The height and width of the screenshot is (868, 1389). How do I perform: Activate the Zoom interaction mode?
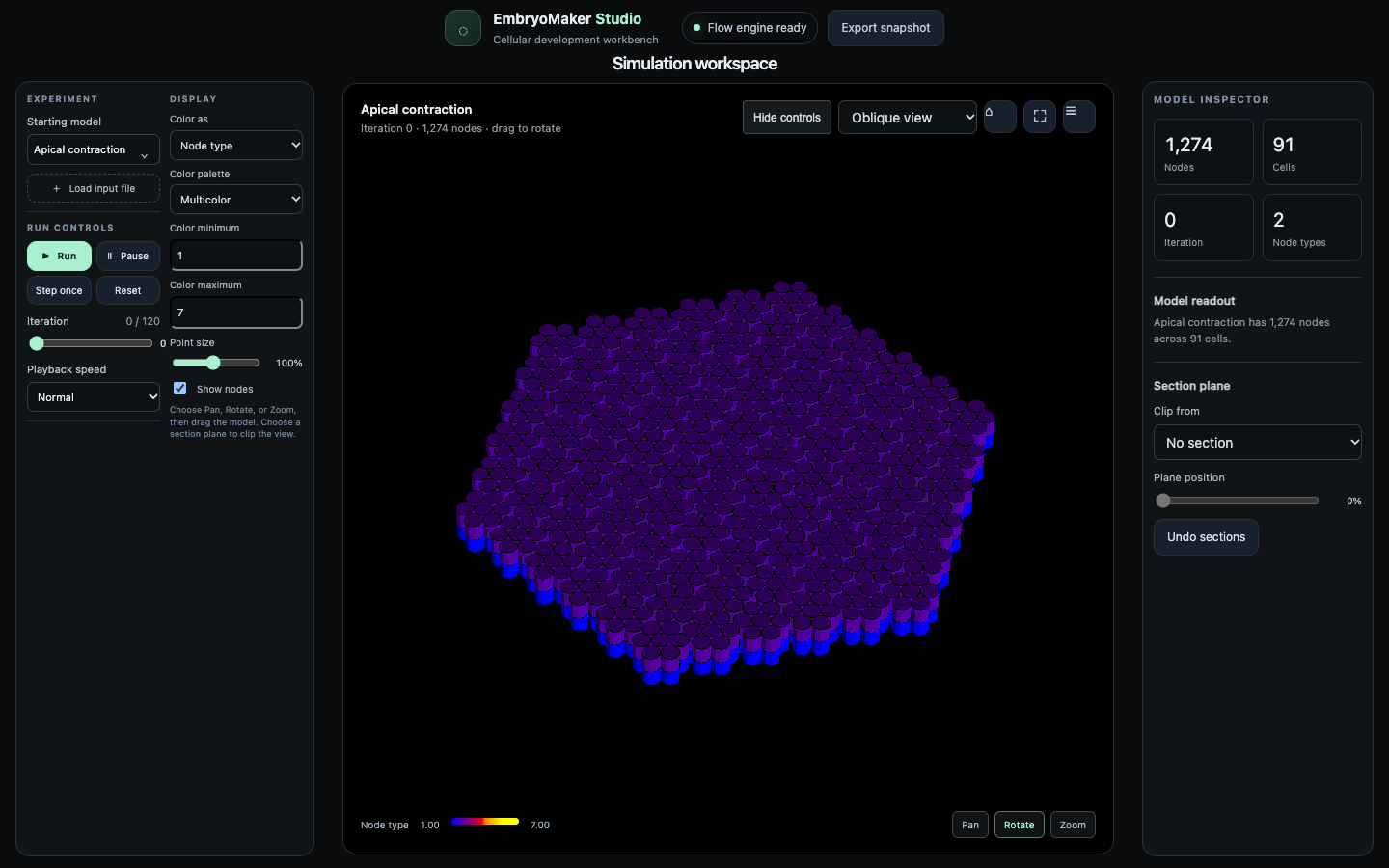pos(1073,825)
